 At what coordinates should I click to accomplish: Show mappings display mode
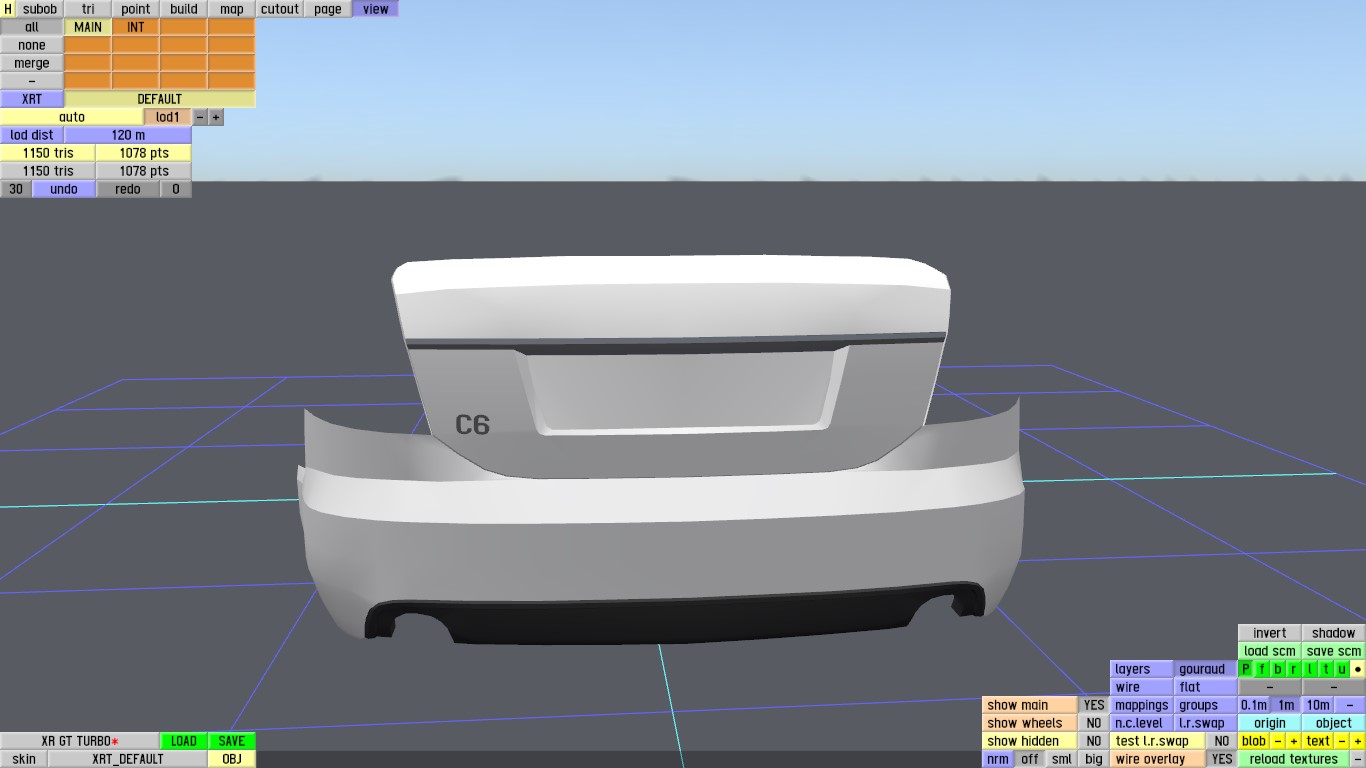pos(1142,705)
